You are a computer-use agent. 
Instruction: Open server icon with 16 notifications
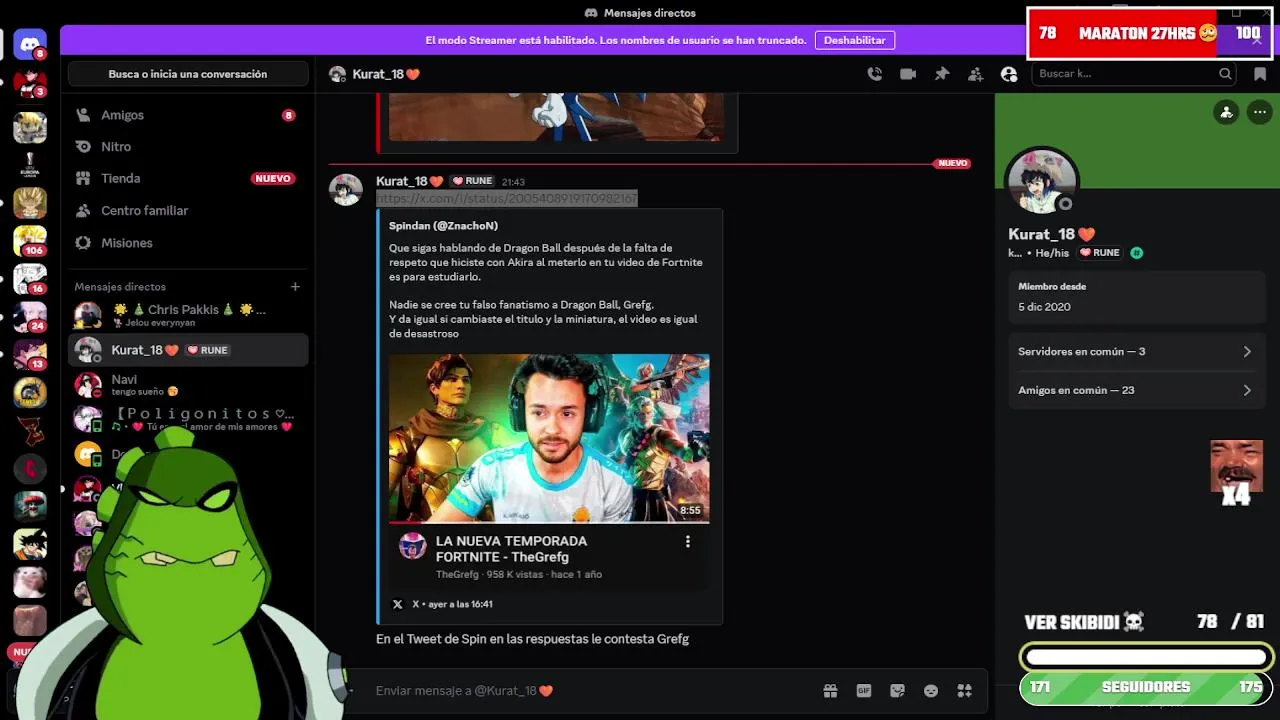tap(30, 280)
